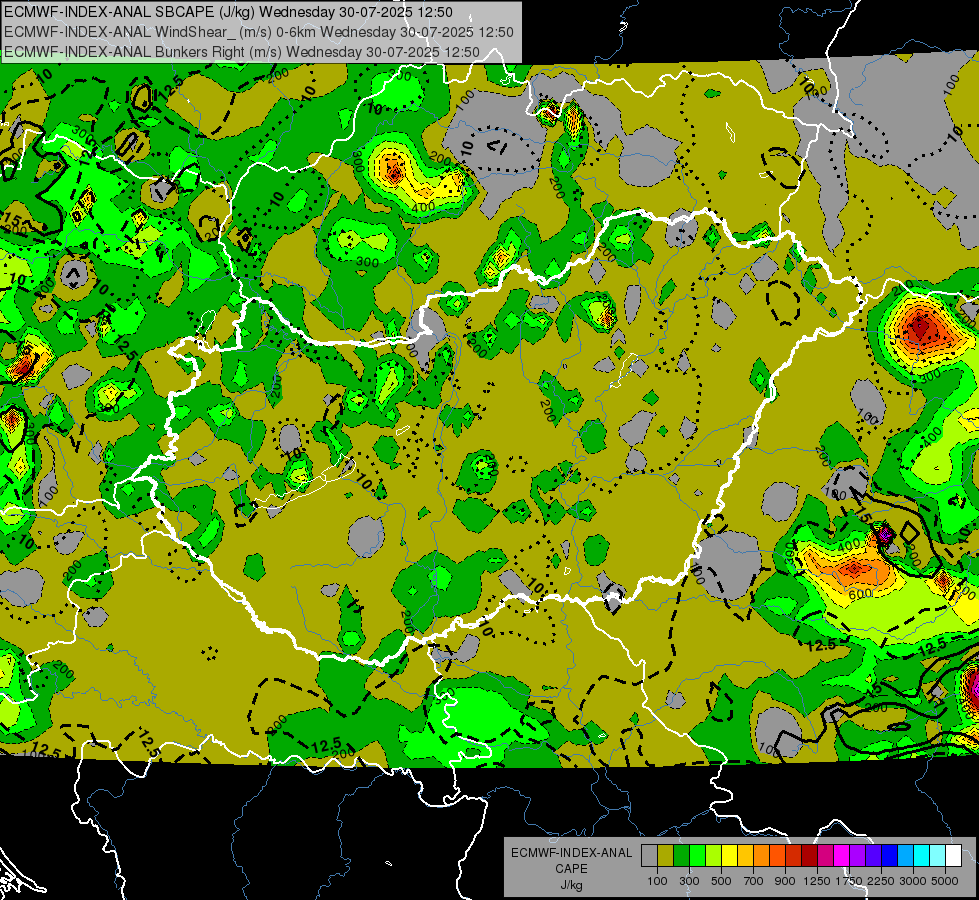The image size is (979, 900).
Task: Click the pure blue legend swatch
Action: point(889,856)
